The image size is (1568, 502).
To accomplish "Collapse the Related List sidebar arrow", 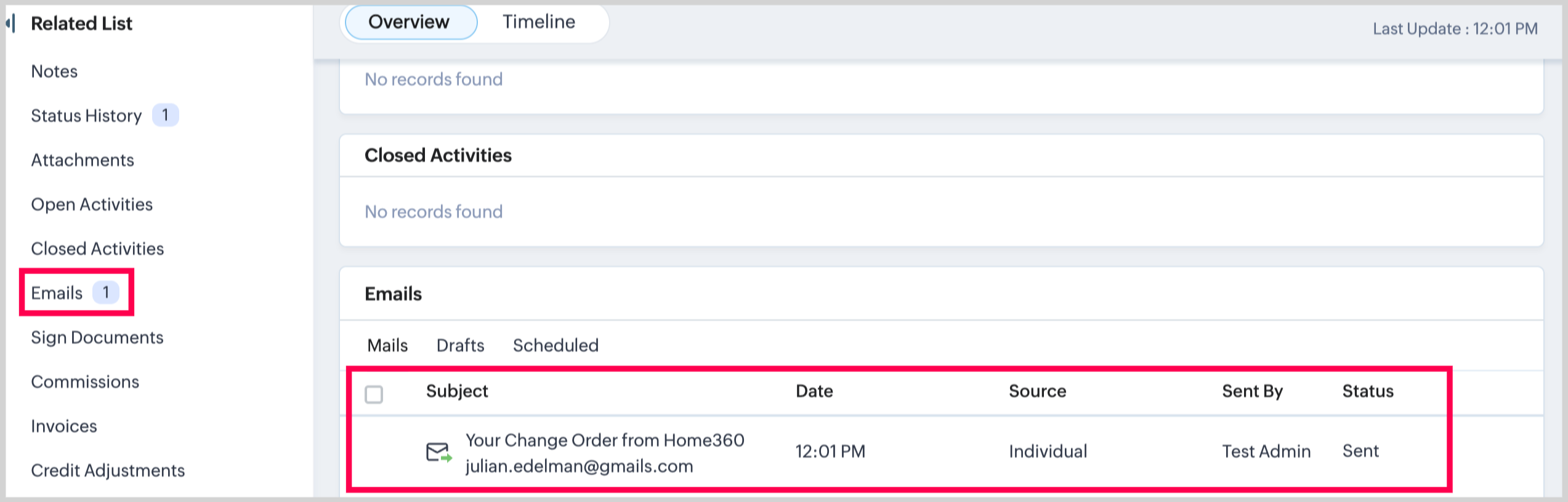I will 10,23.
